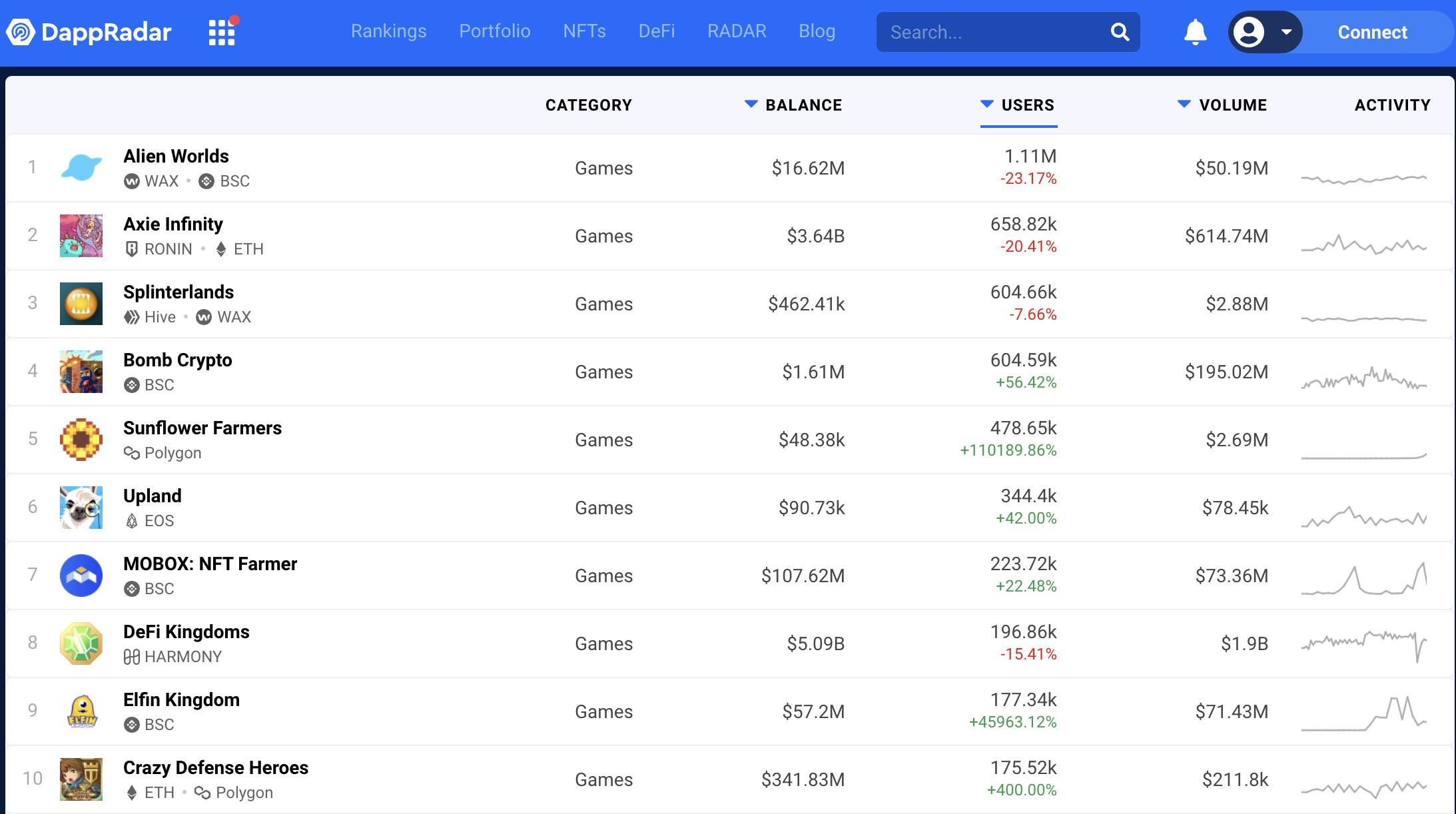Click the BSC chain icon under Alien Worlds
This screenshot has height=814, width=1456.
206,181
